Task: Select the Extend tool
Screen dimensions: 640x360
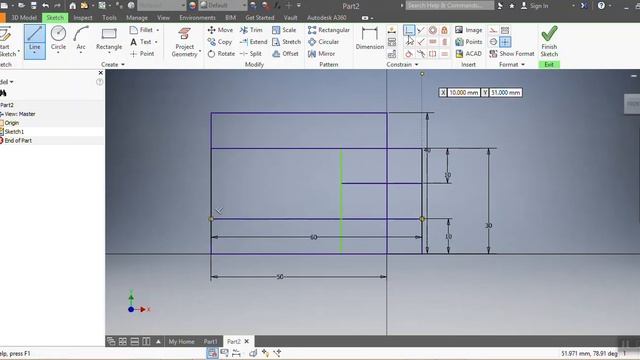Action: click(x=253, y=42)
